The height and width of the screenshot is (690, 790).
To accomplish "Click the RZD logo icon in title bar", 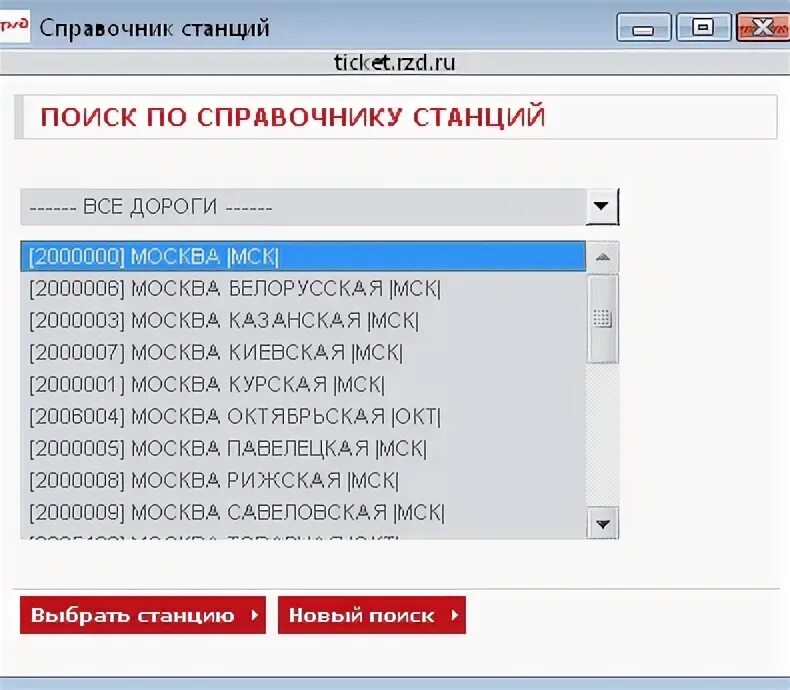I will tap(15, 26).
